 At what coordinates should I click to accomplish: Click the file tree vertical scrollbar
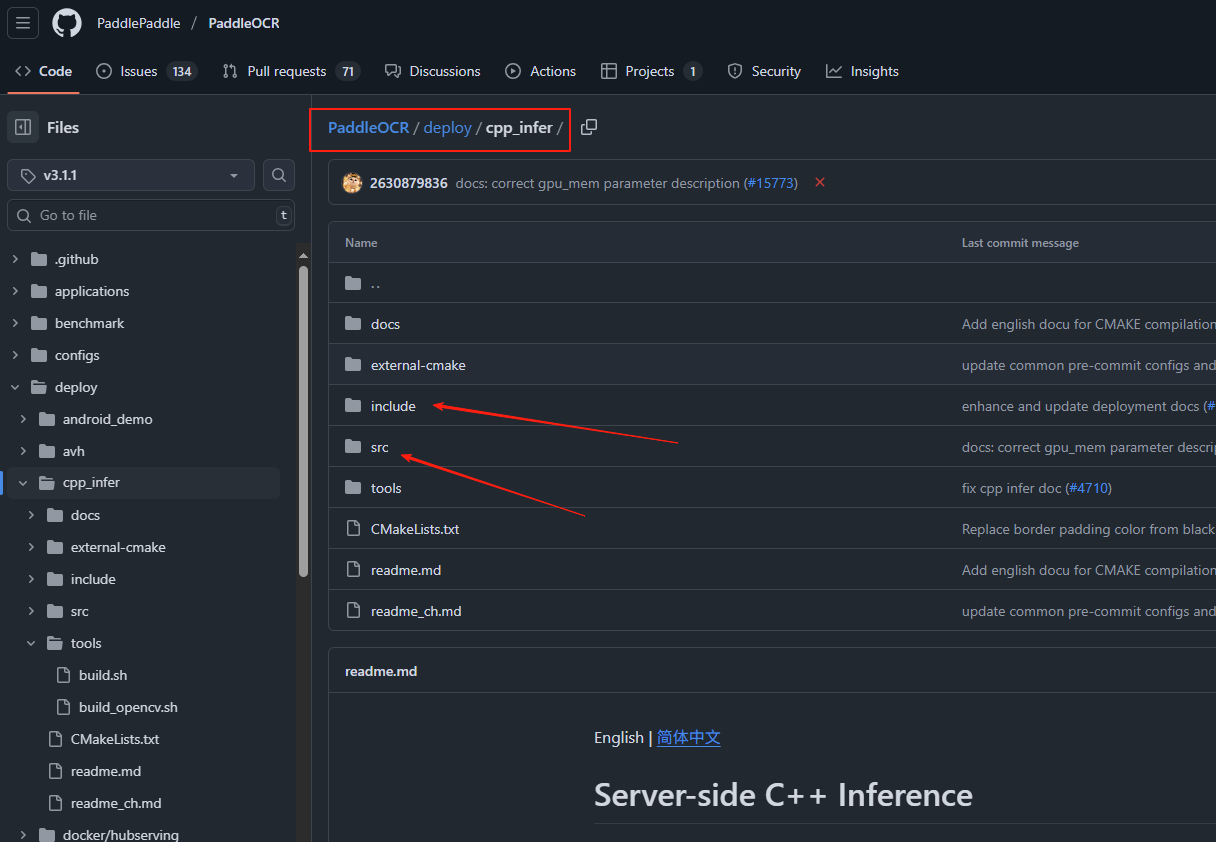[x=303, y=421]
